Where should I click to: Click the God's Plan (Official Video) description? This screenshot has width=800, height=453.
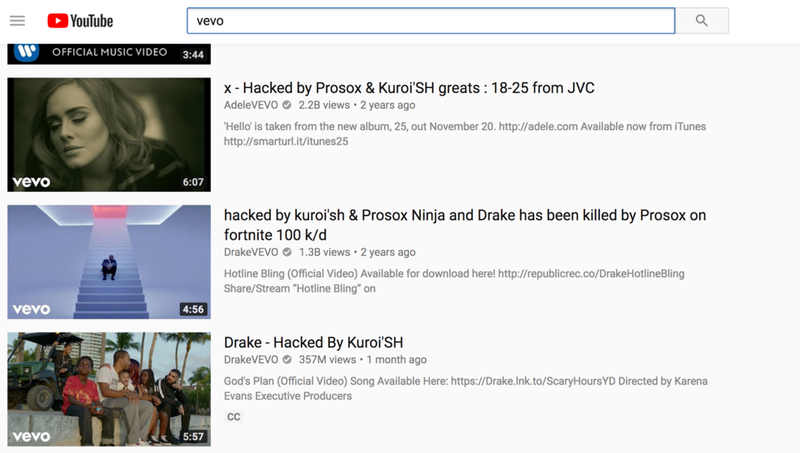pos(466,388)
